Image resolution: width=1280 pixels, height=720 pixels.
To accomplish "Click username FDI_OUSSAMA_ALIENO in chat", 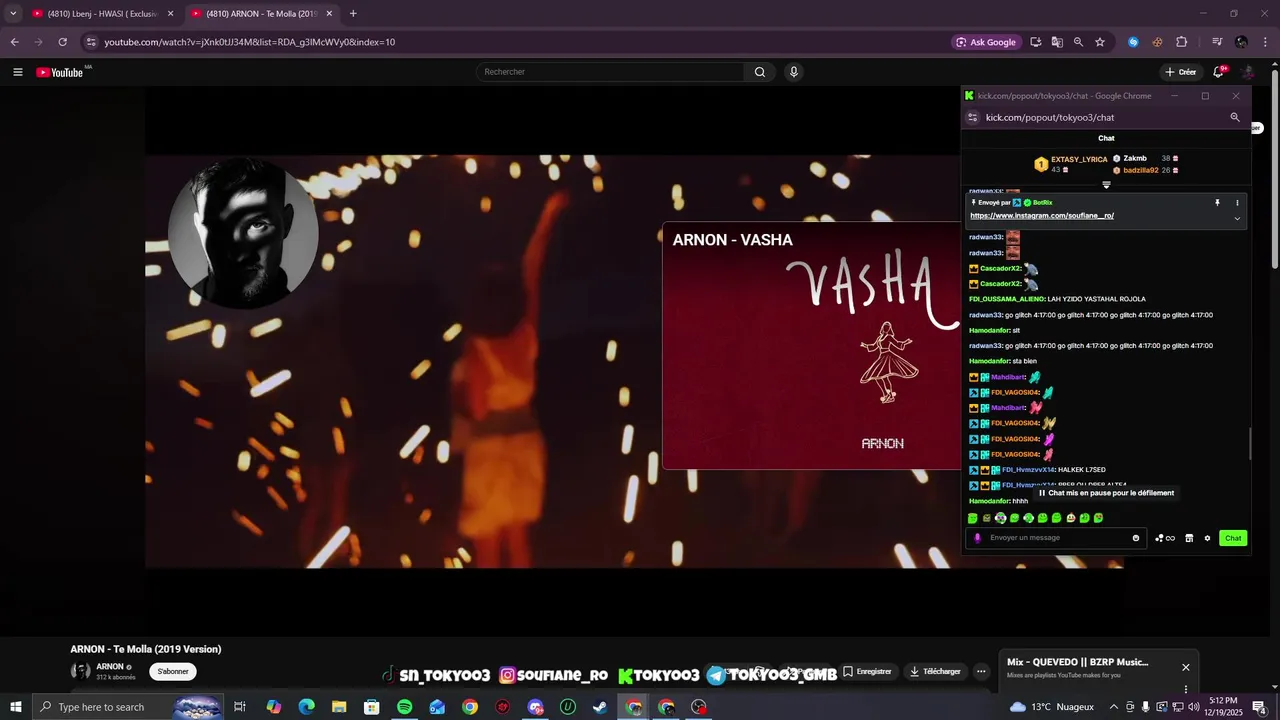I will pos(1007,299).
